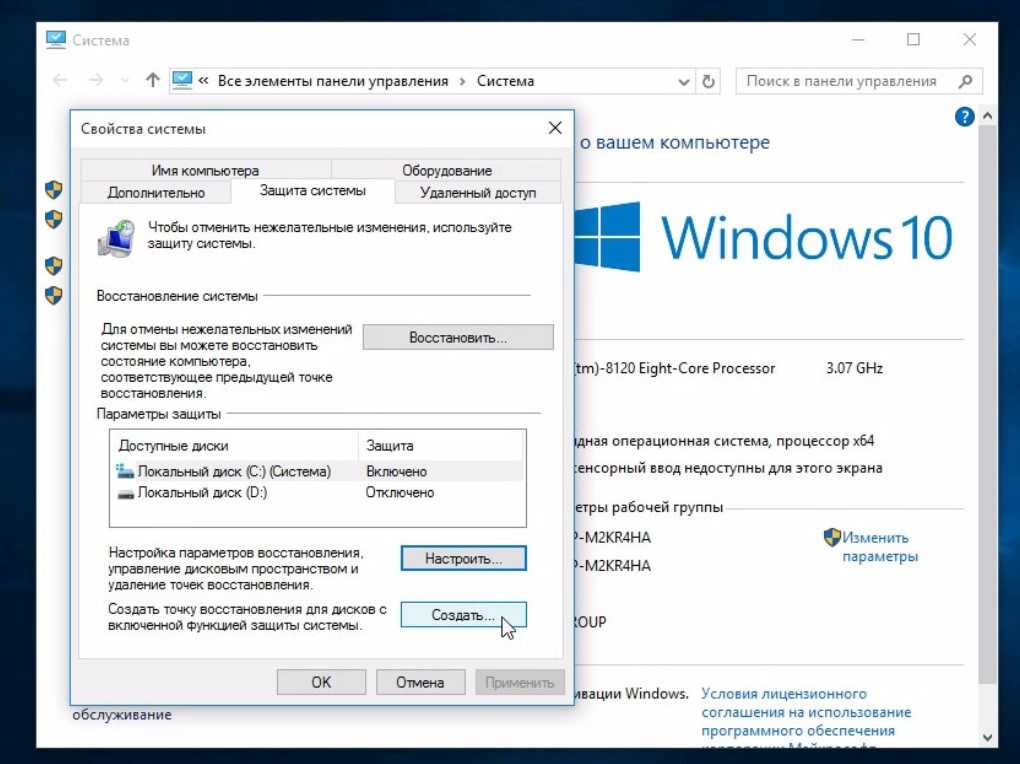Viewport: 1020px width, 764px height.
Task: Click the Система window title bar icon
Action: coord(56,40)
